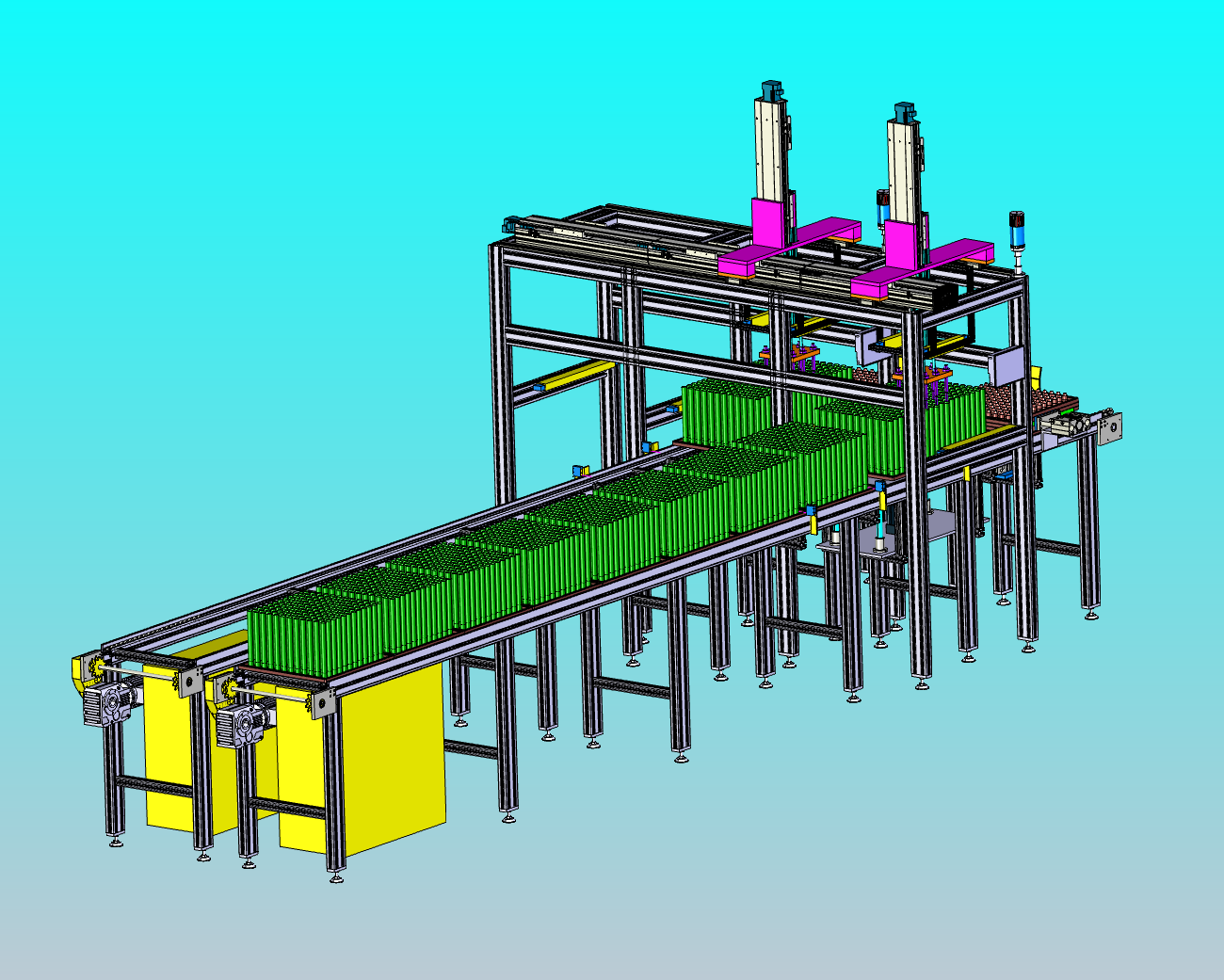Select the second conveyor gear motor
This screenshot has width=1224, height=980.
click(x=242, y=726)
